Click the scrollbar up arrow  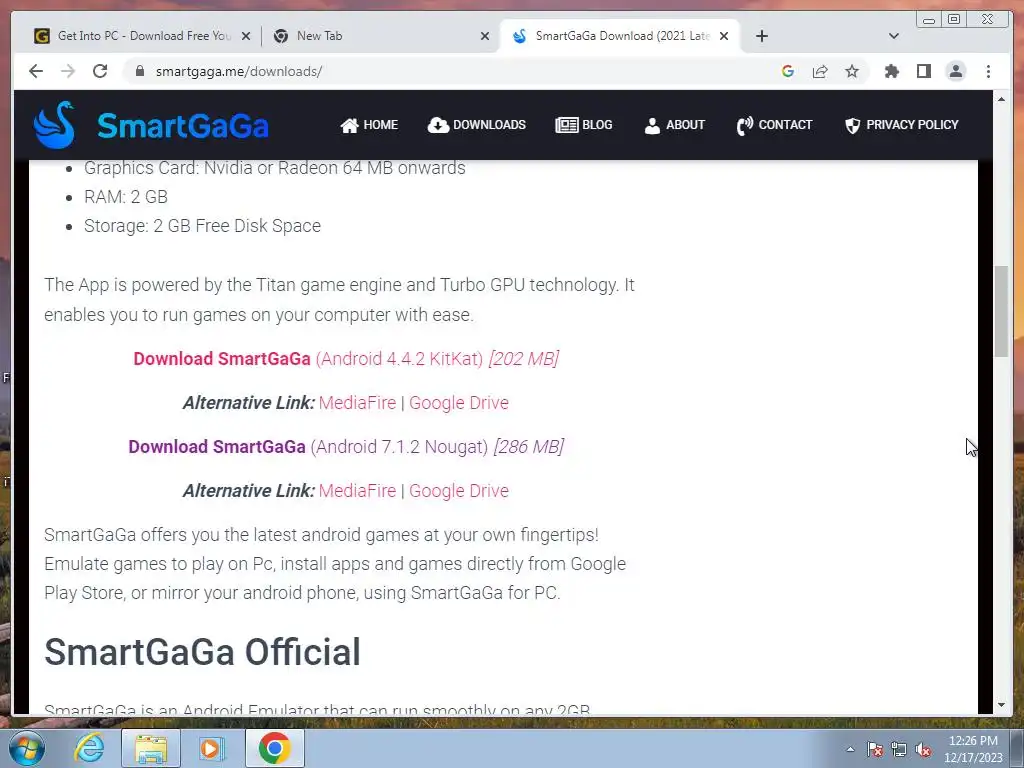(1001, 99)
